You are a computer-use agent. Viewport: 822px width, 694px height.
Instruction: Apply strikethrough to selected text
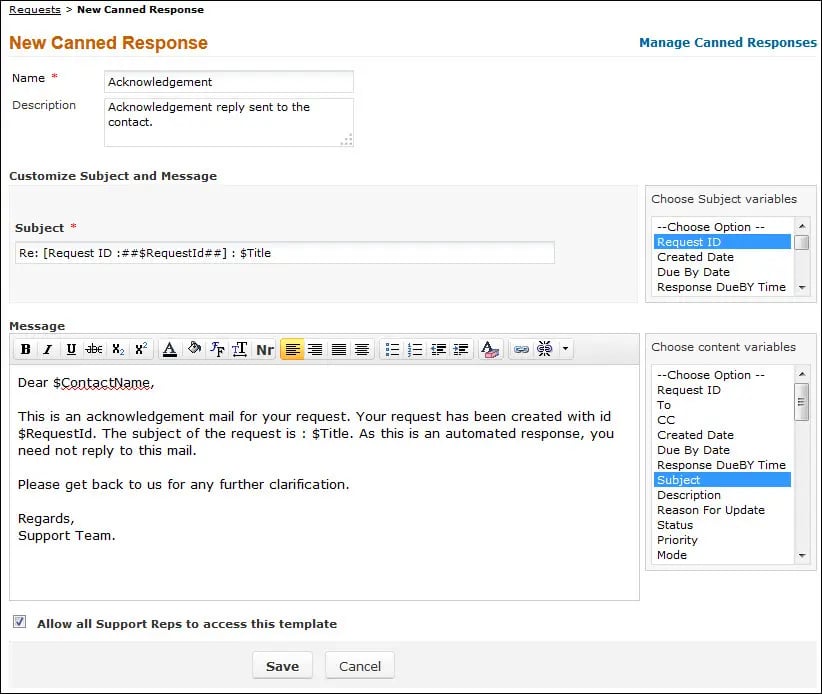pyautogui.click(x=94, y=349)
